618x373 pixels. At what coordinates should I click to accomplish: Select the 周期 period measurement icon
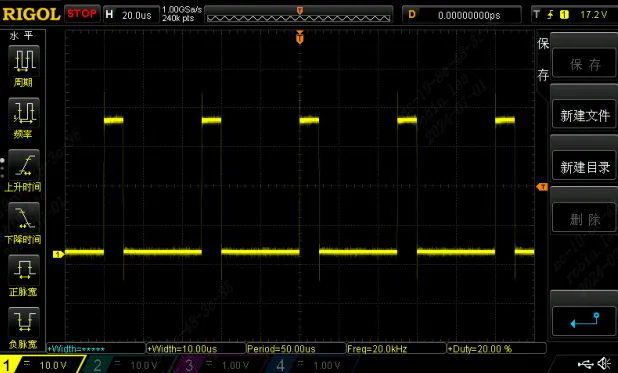(24, 61)
